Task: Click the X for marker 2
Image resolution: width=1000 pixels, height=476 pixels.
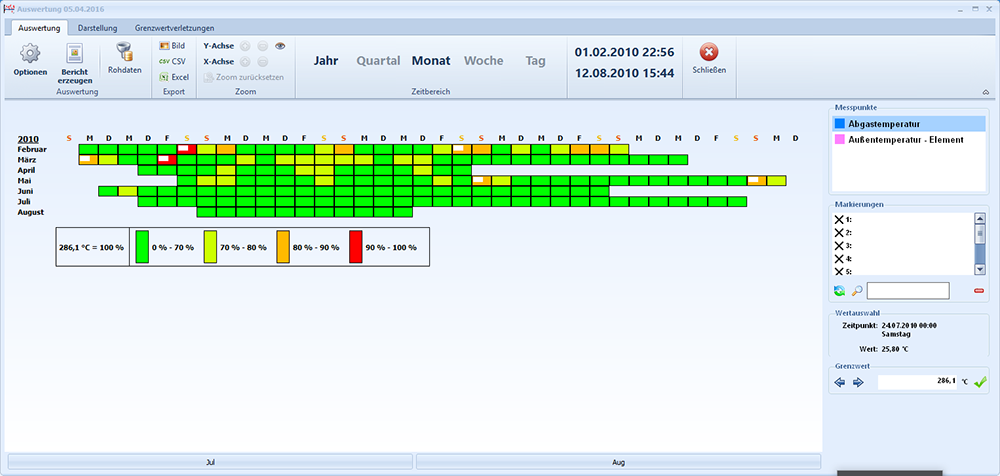Action: pos(839,233)
